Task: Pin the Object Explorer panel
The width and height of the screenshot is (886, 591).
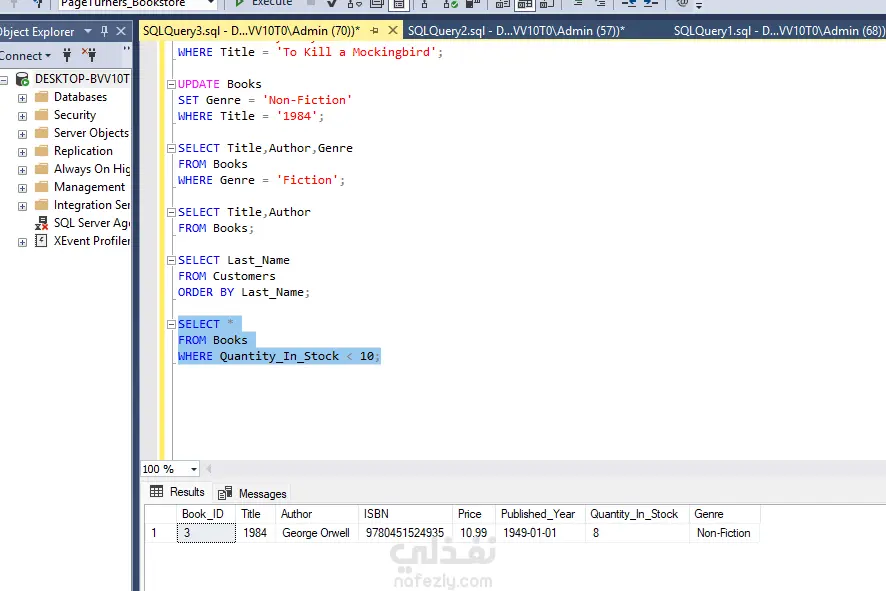Action: coord(104,31)
